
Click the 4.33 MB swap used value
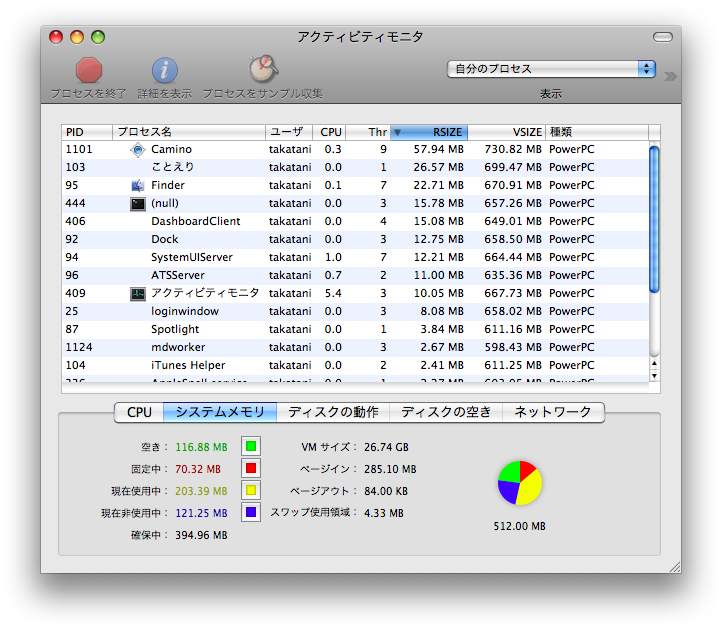click(384, 513)
